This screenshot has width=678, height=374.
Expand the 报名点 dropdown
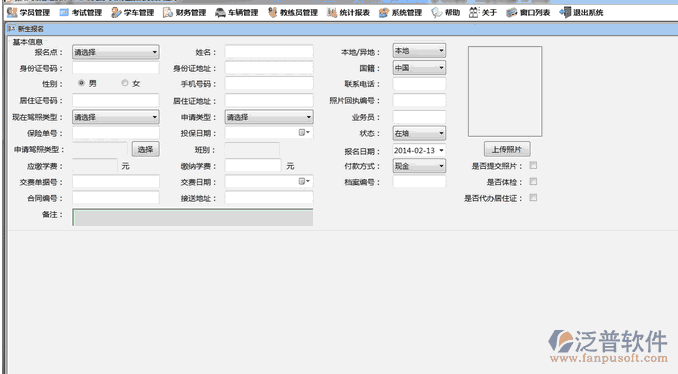[x=115, y=52]
